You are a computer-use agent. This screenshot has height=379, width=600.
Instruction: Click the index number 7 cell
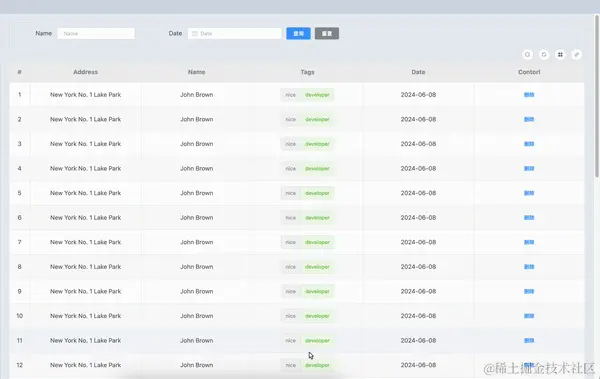(20, 242)
